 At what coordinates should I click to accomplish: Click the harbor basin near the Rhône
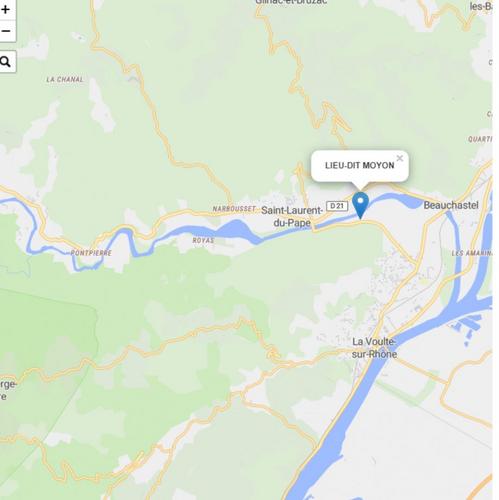468,325
